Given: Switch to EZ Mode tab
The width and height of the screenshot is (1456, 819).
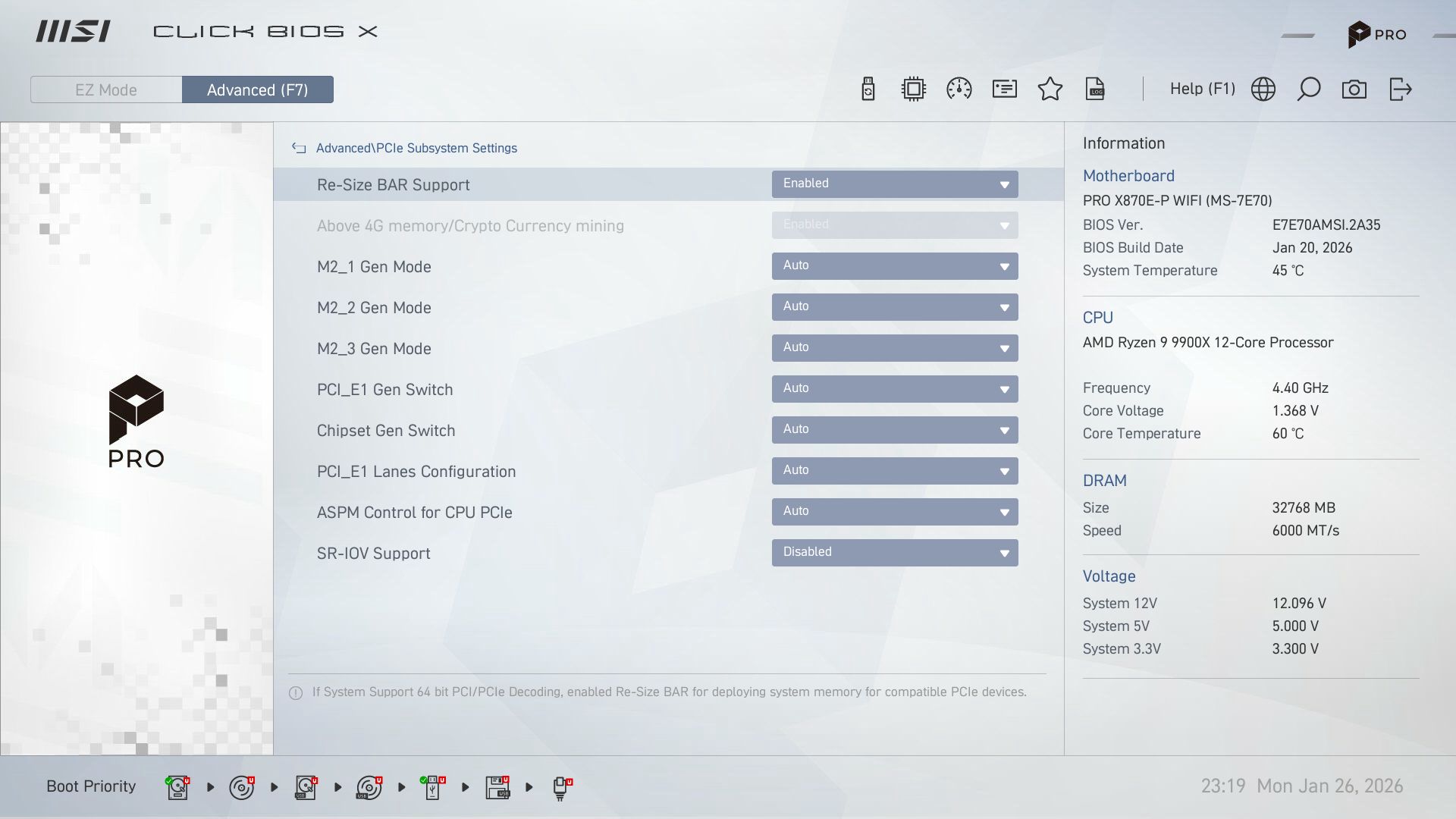Looking at the screenshot, I should pyautogui.click(x=106, y=89).
